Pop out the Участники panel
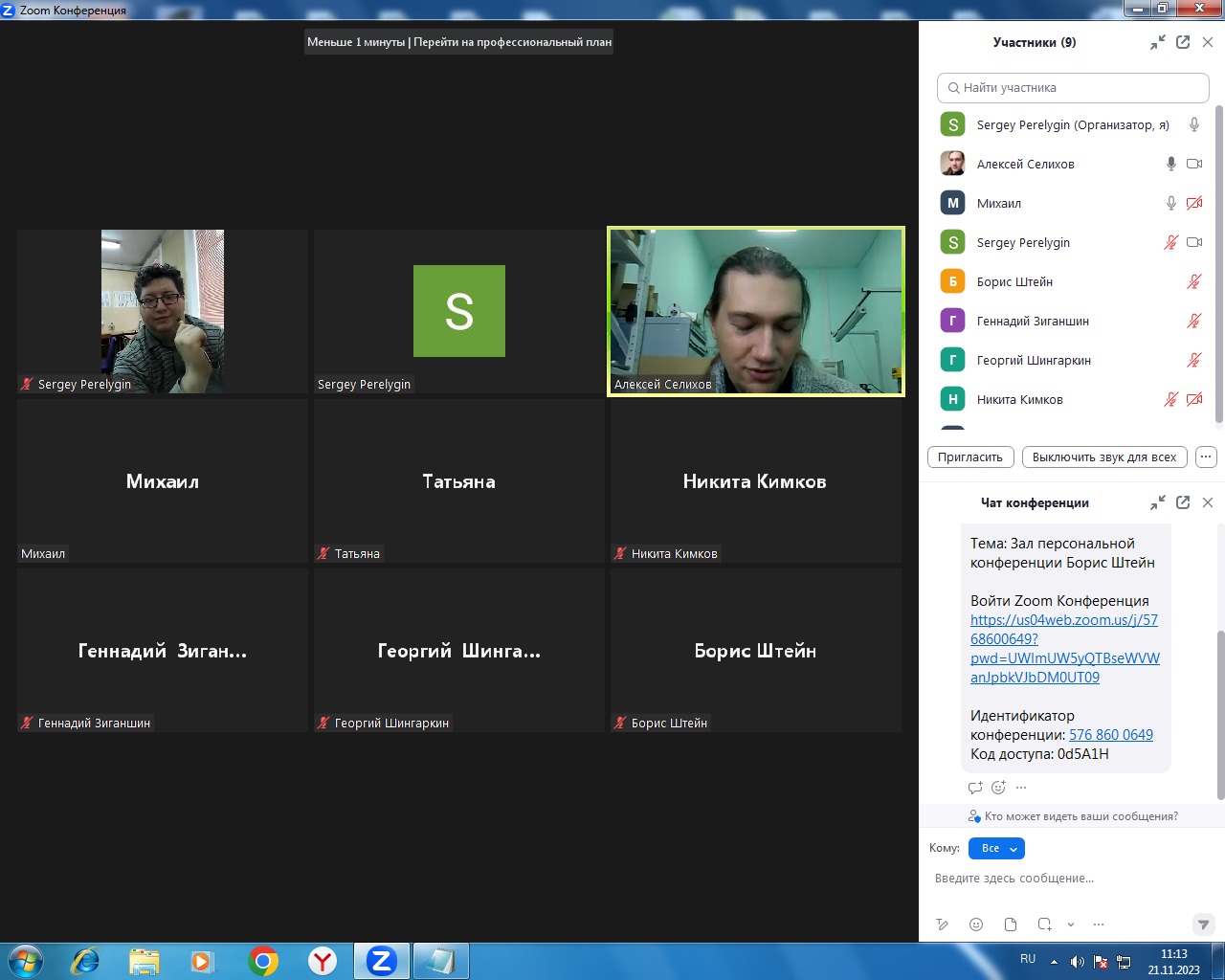The width and height of the screenshot is (1225, 980). 1183,42
